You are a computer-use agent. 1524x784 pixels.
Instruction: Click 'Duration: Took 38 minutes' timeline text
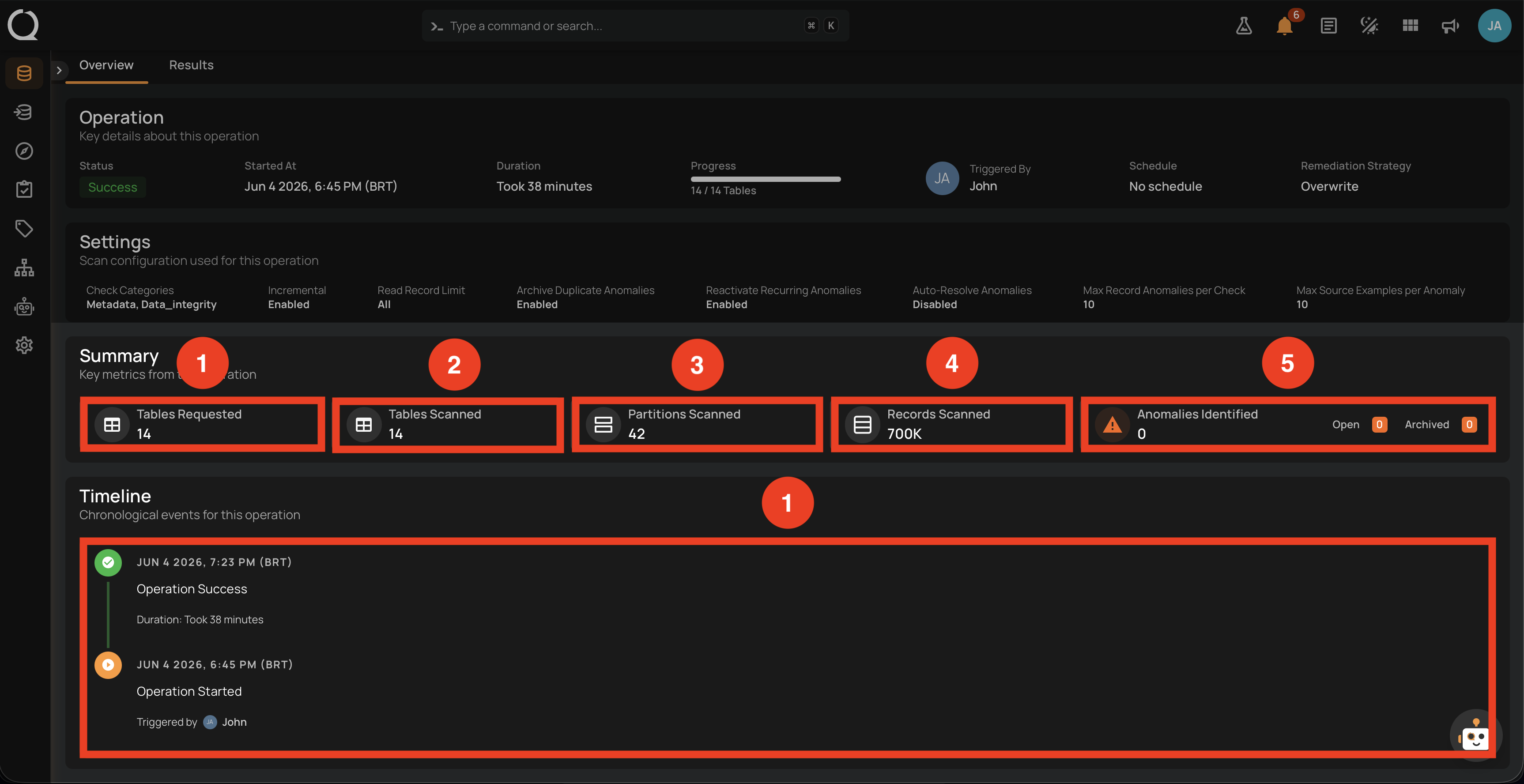point(200,619)
